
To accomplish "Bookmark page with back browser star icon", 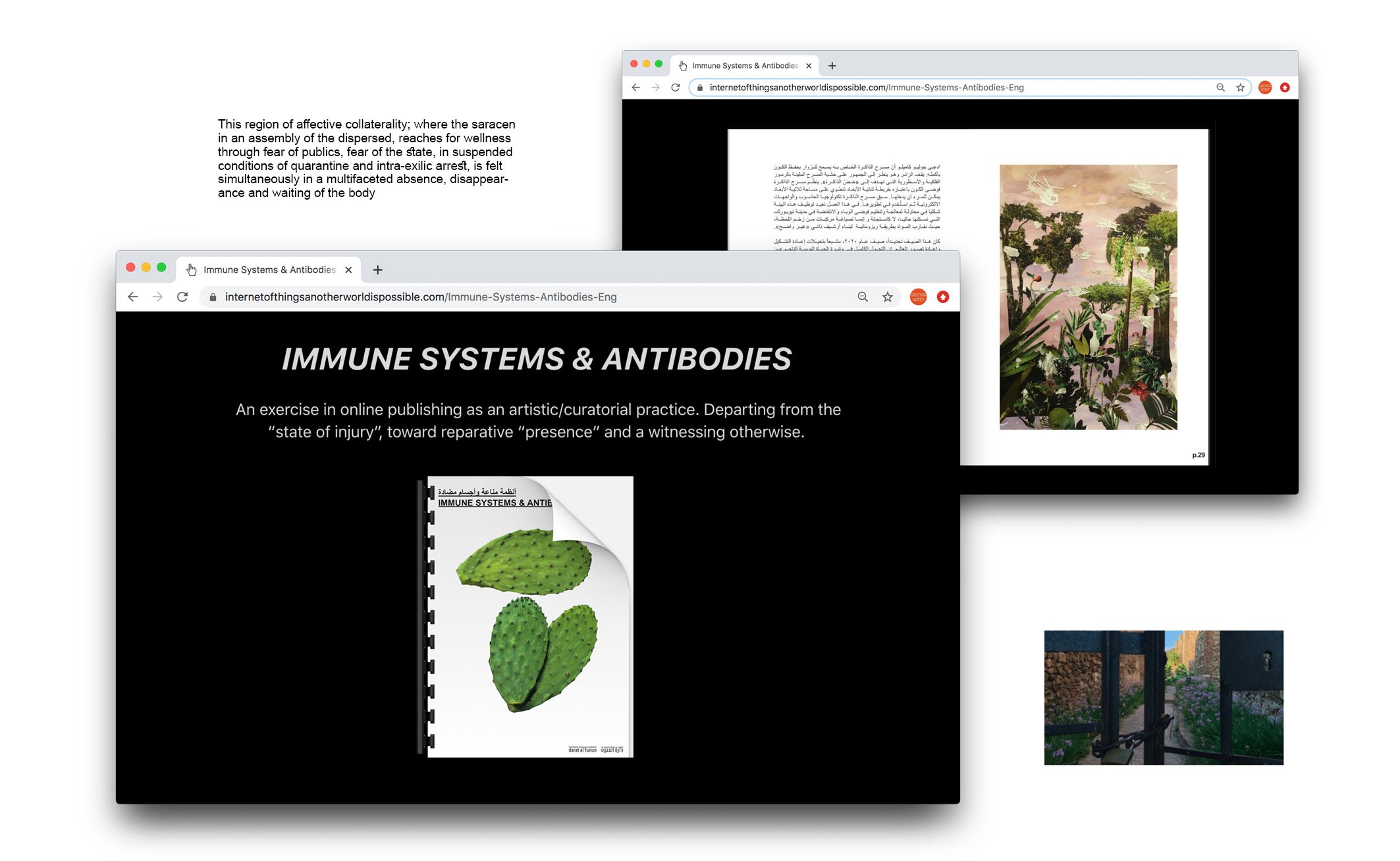I will pyautogui.click(x=1241, y=88).
